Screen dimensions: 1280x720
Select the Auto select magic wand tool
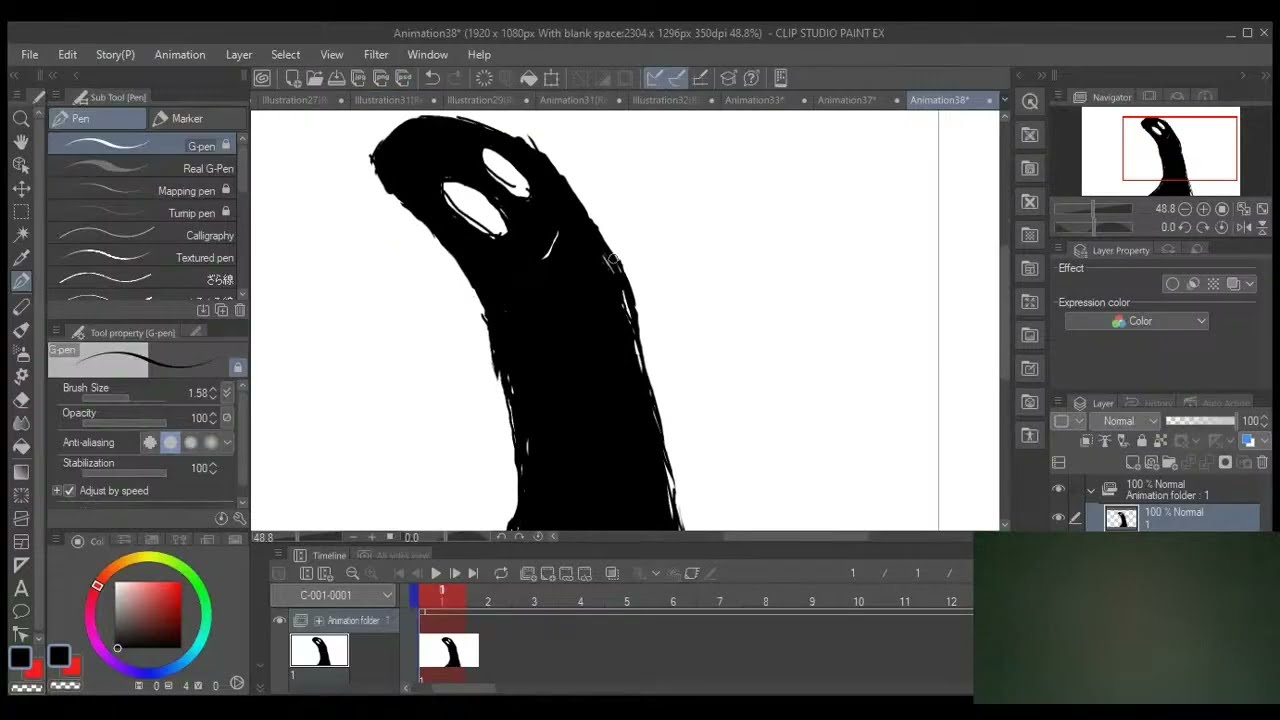coord(20,235)
